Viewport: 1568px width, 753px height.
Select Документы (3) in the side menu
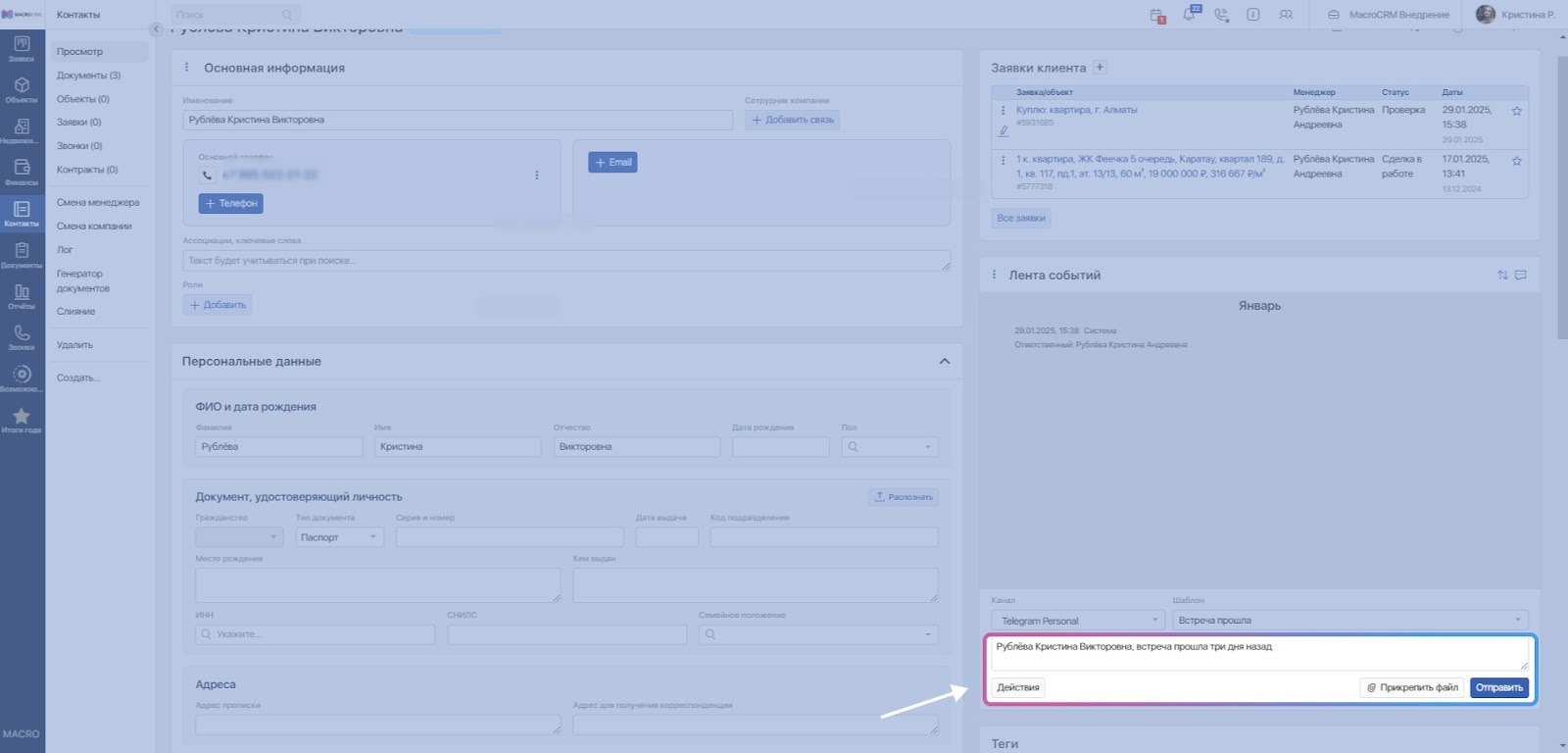click(88, 75)
